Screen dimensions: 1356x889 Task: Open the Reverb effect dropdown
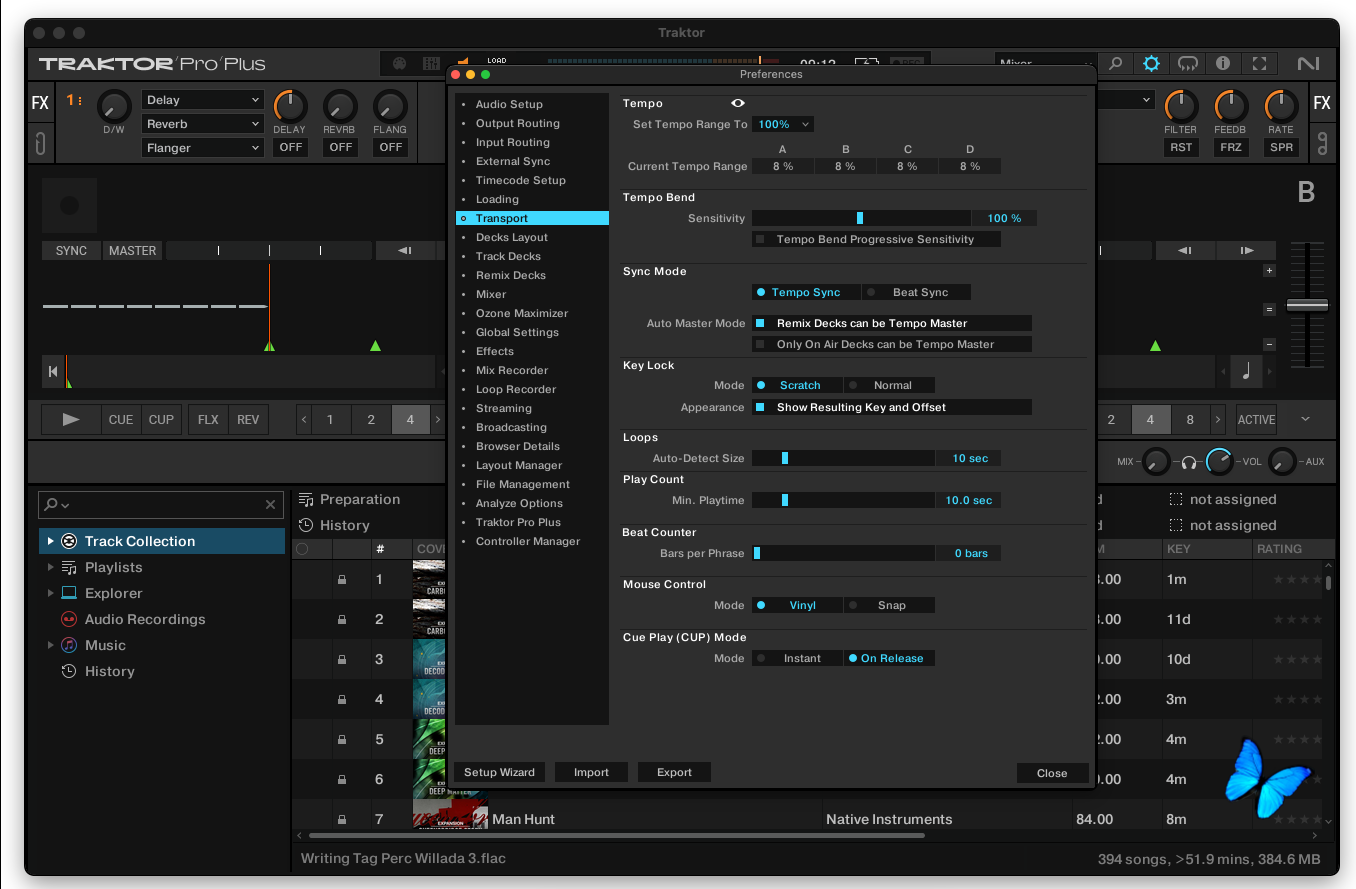pyautogui.click(x=202, y=124)
